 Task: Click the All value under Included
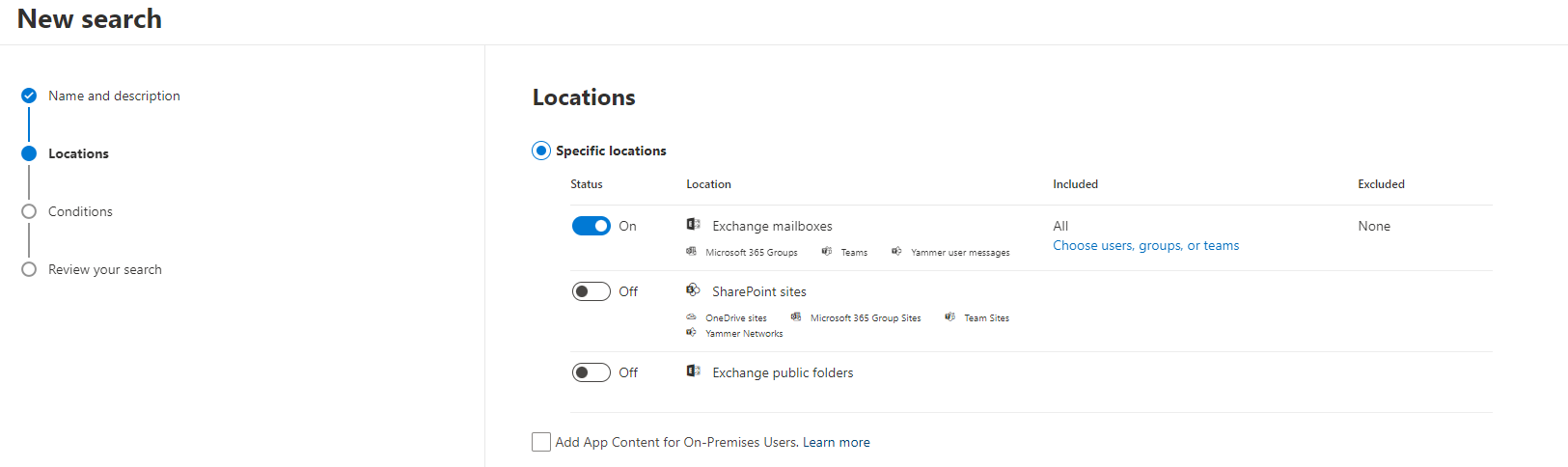click(1060, 226)
